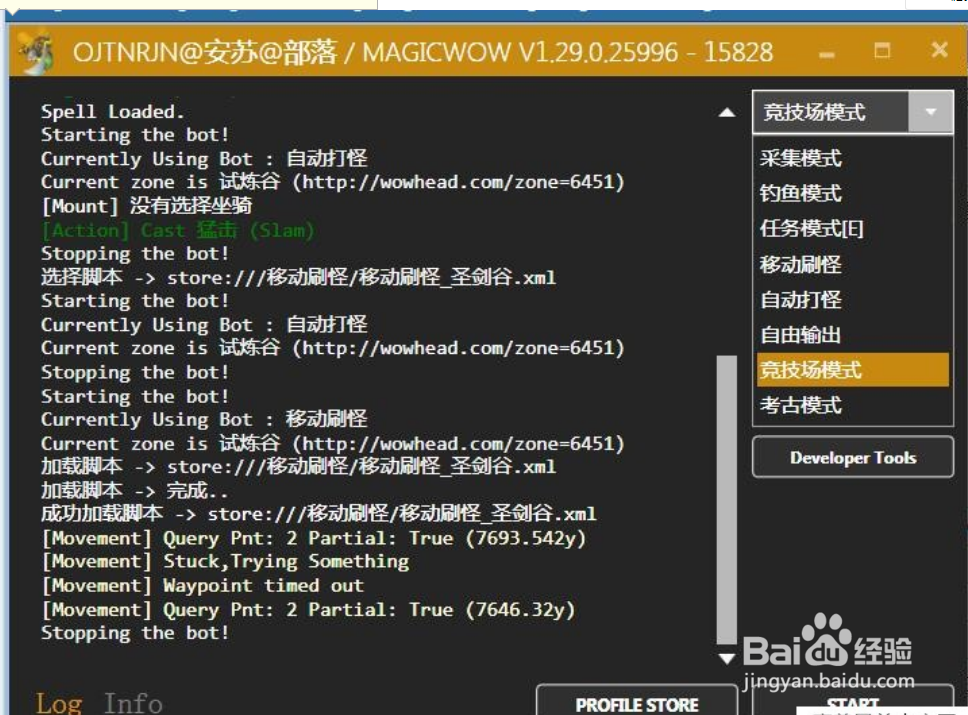Click the log scroll-up arrow
The image size is (968, 715).
(x=727, y=112)
